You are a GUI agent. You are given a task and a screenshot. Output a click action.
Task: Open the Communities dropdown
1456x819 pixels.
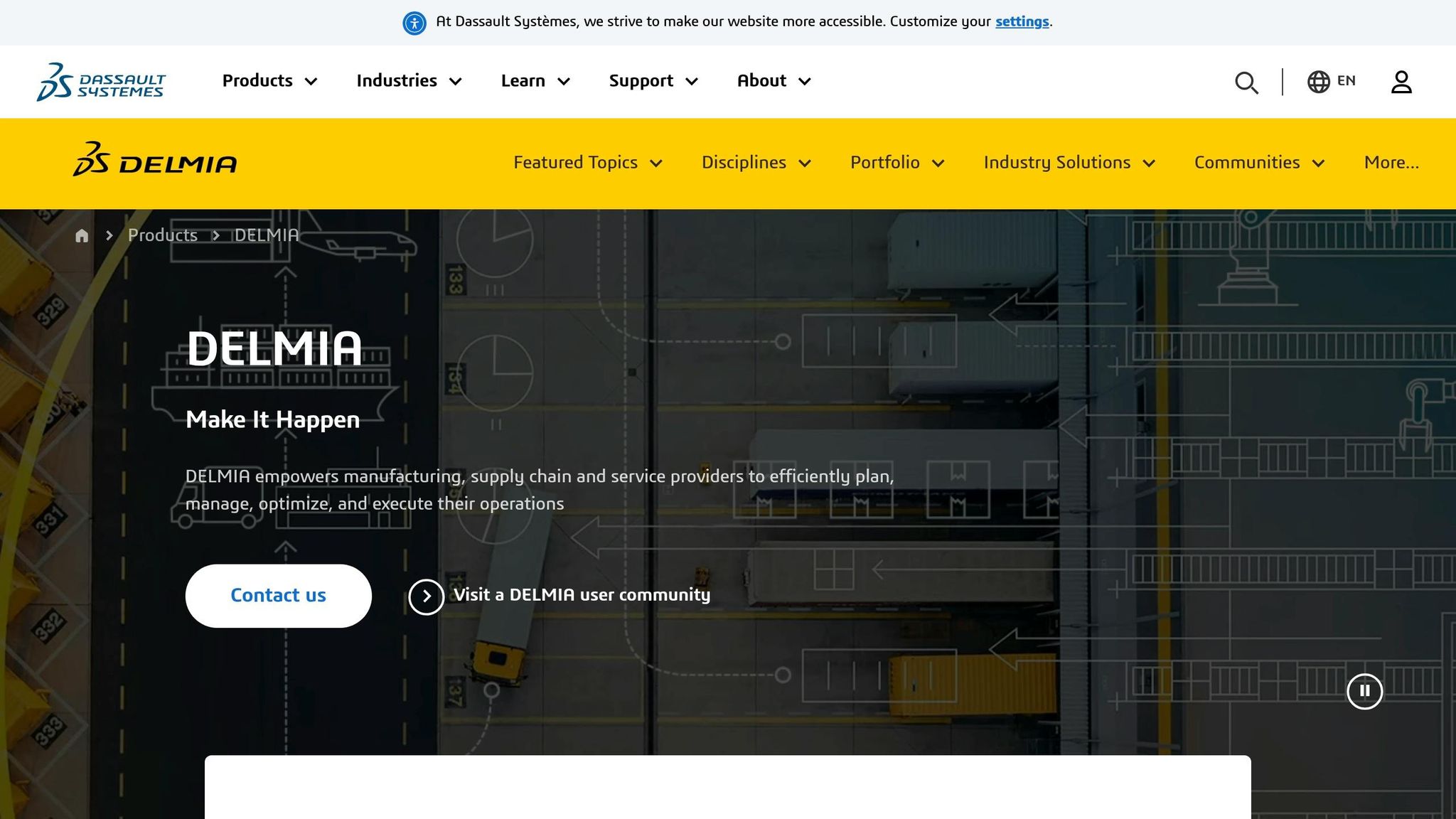click(x=1259, y=163)
